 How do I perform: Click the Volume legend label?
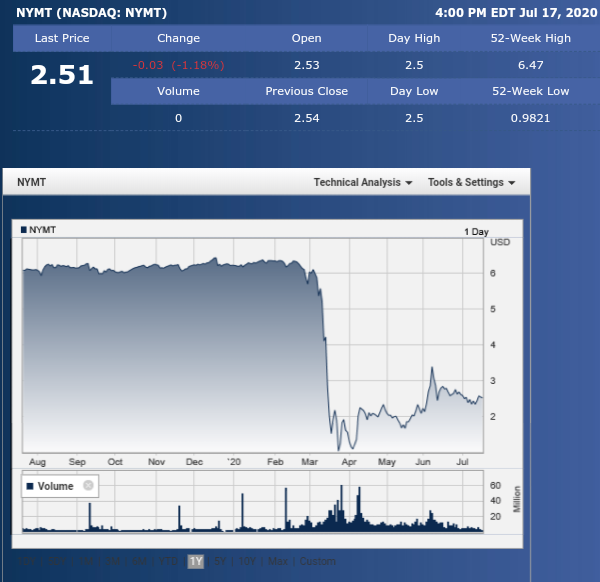click(50, 486)
